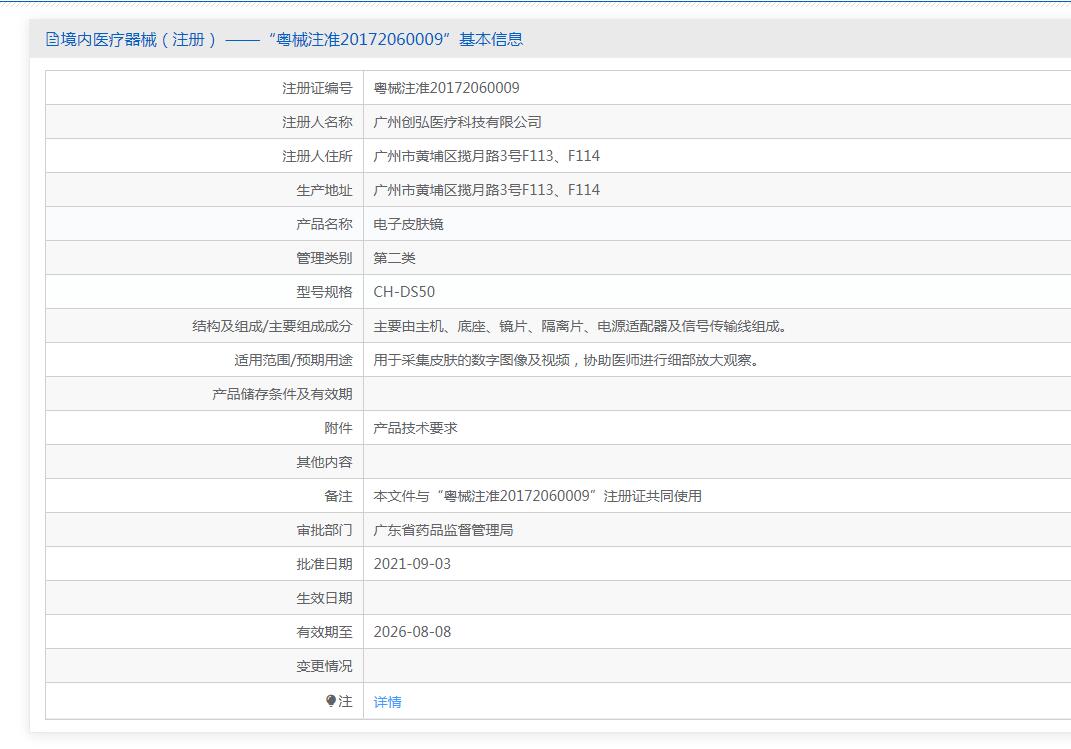Click the 生产地址 address value
The height and width of the screenshot is (749, 1071).
pos(486,190)
